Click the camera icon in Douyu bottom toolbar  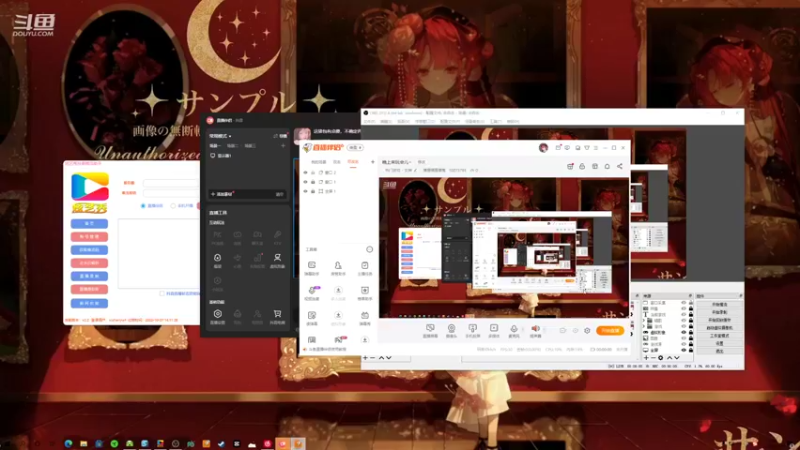coord(451,328)
